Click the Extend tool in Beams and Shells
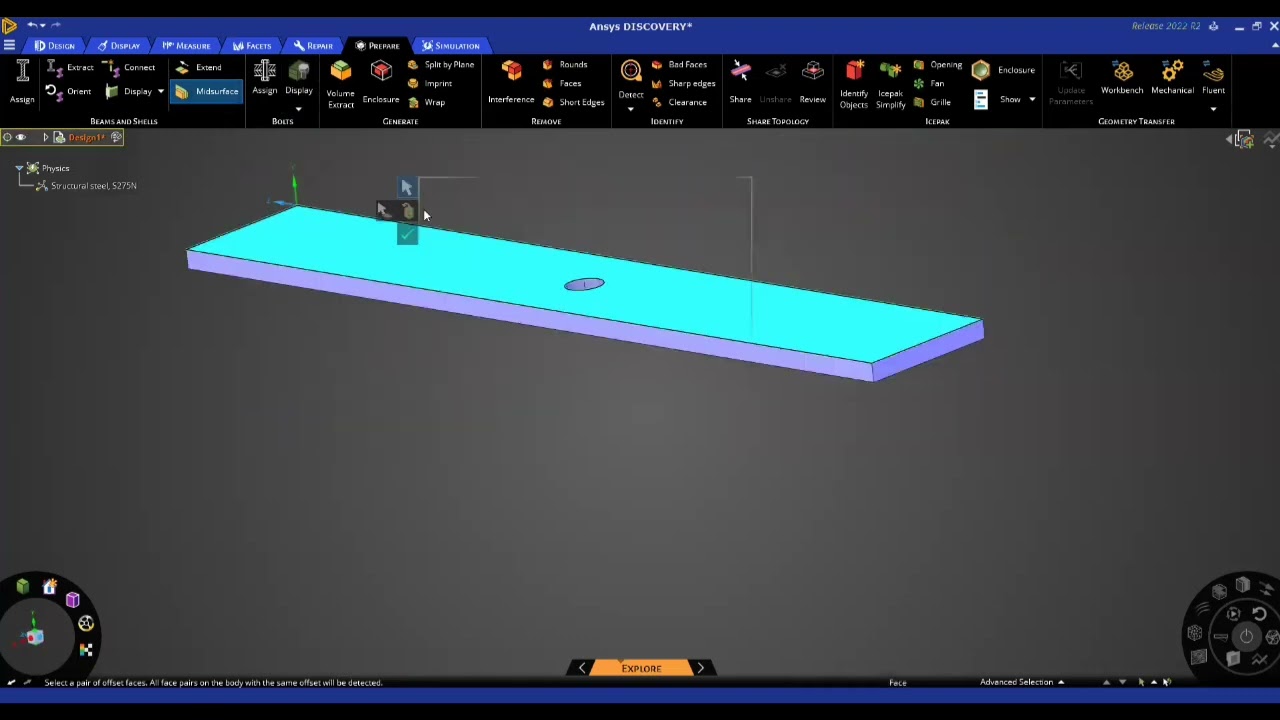Screen dimensions: 1280x720 198,68
